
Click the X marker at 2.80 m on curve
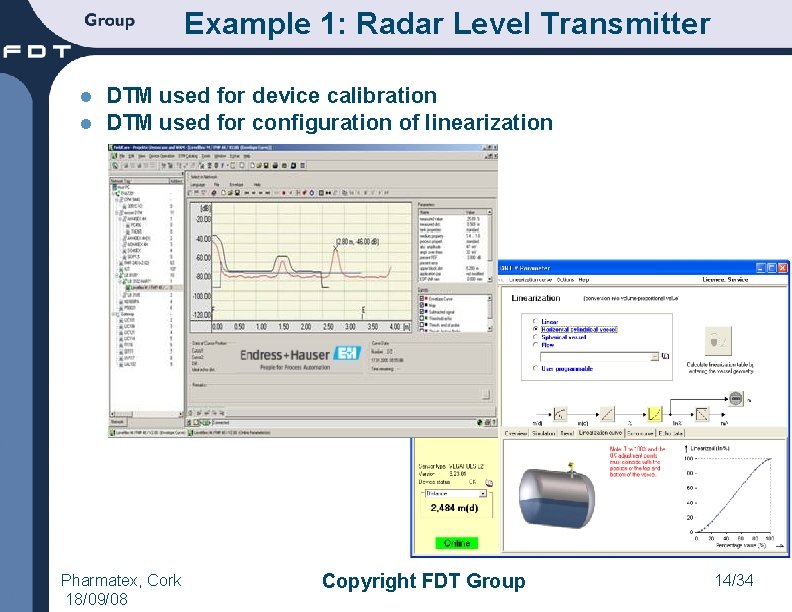(x=337, y=246)
